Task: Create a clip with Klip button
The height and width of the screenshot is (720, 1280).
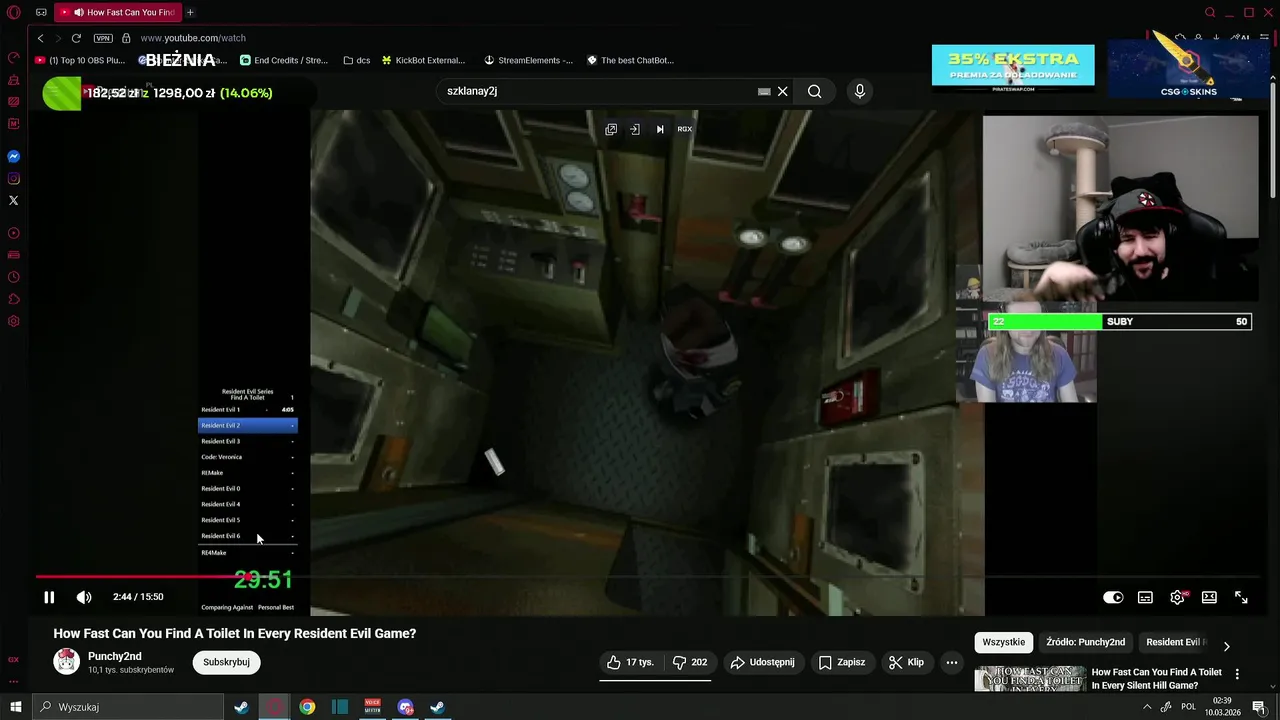Action: [x=906, y=662]
